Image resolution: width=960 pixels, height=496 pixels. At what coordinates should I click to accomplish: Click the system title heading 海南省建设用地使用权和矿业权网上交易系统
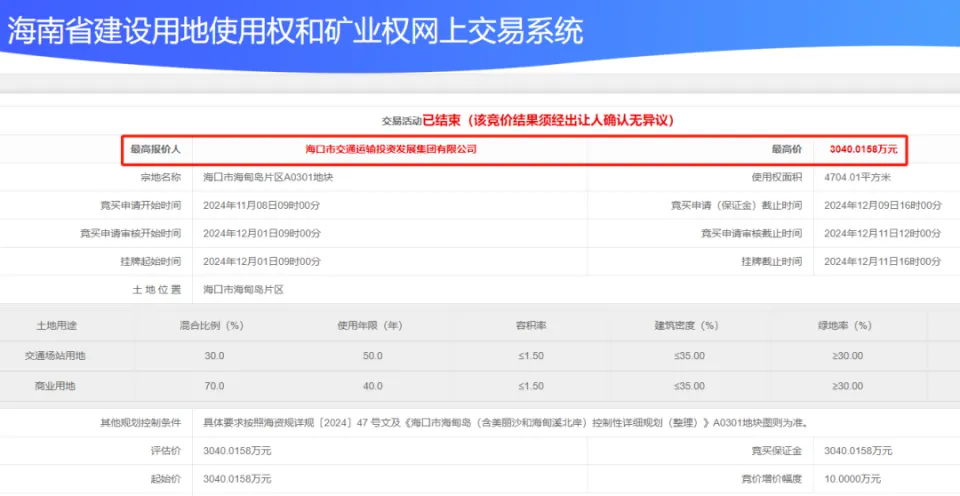[x=295, y=32]
